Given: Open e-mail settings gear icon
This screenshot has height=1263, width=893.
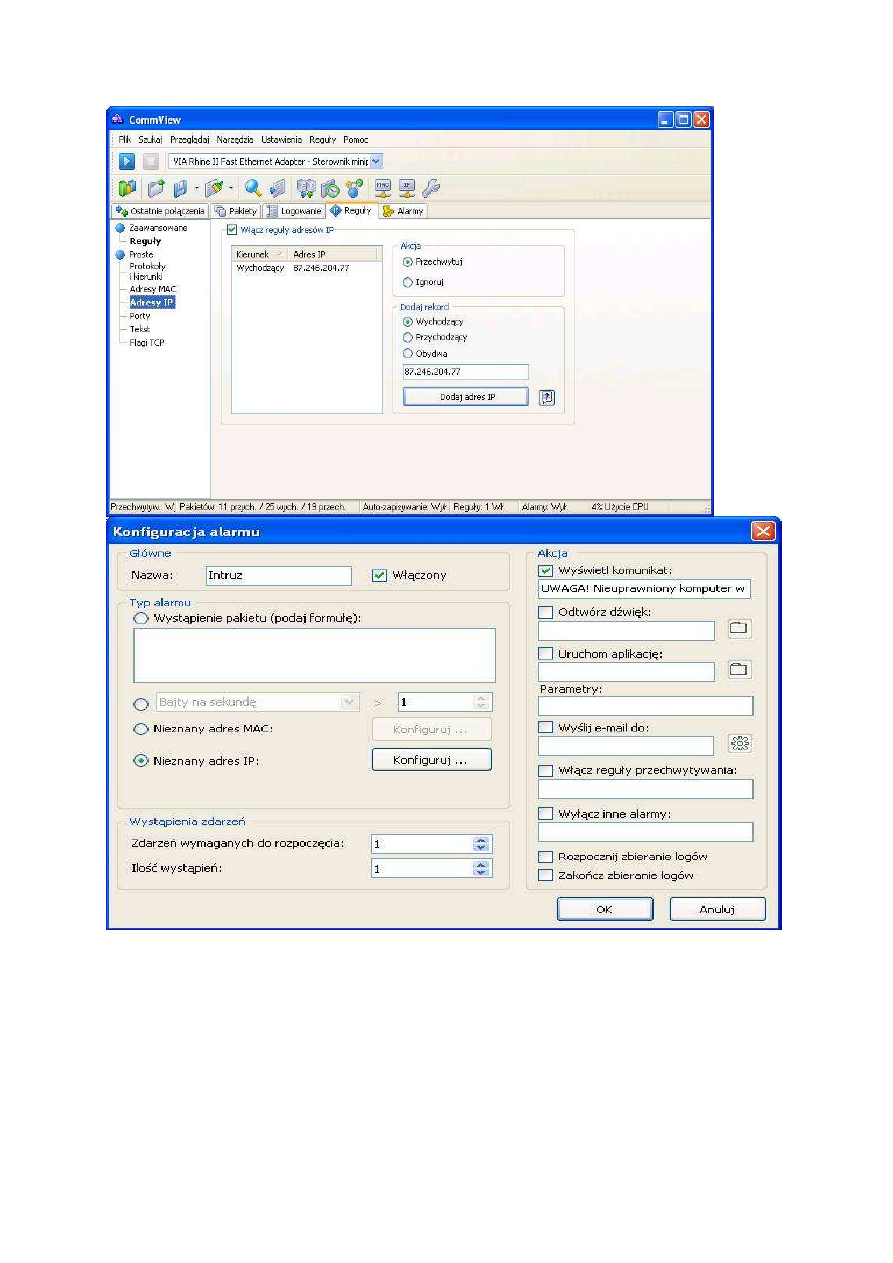Looking at the screenshot, I should pos(740,744).
